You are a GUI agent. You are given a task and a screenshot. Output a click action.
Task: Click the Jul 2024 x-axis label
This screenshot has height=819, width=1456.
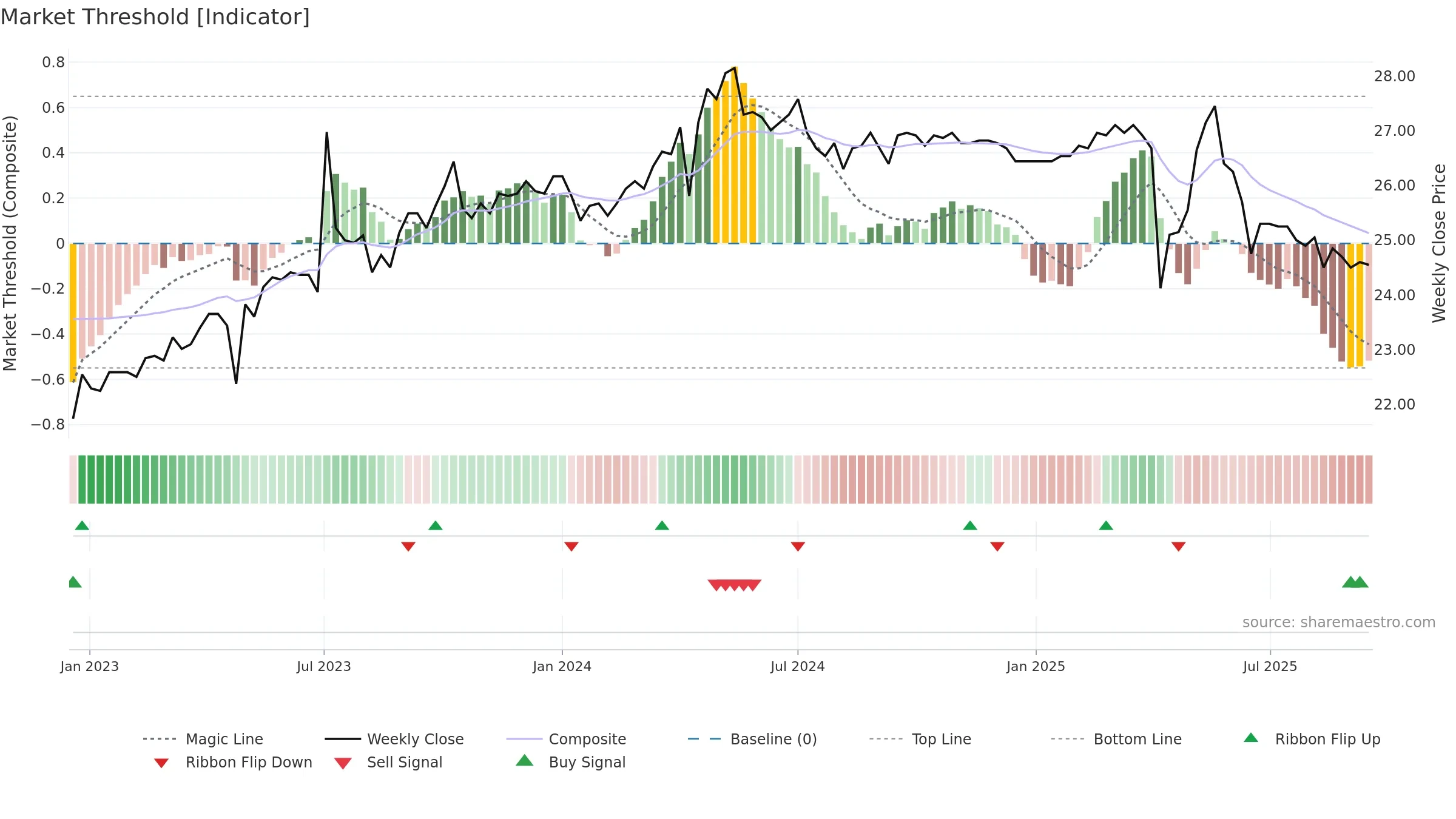click(798, 666)
